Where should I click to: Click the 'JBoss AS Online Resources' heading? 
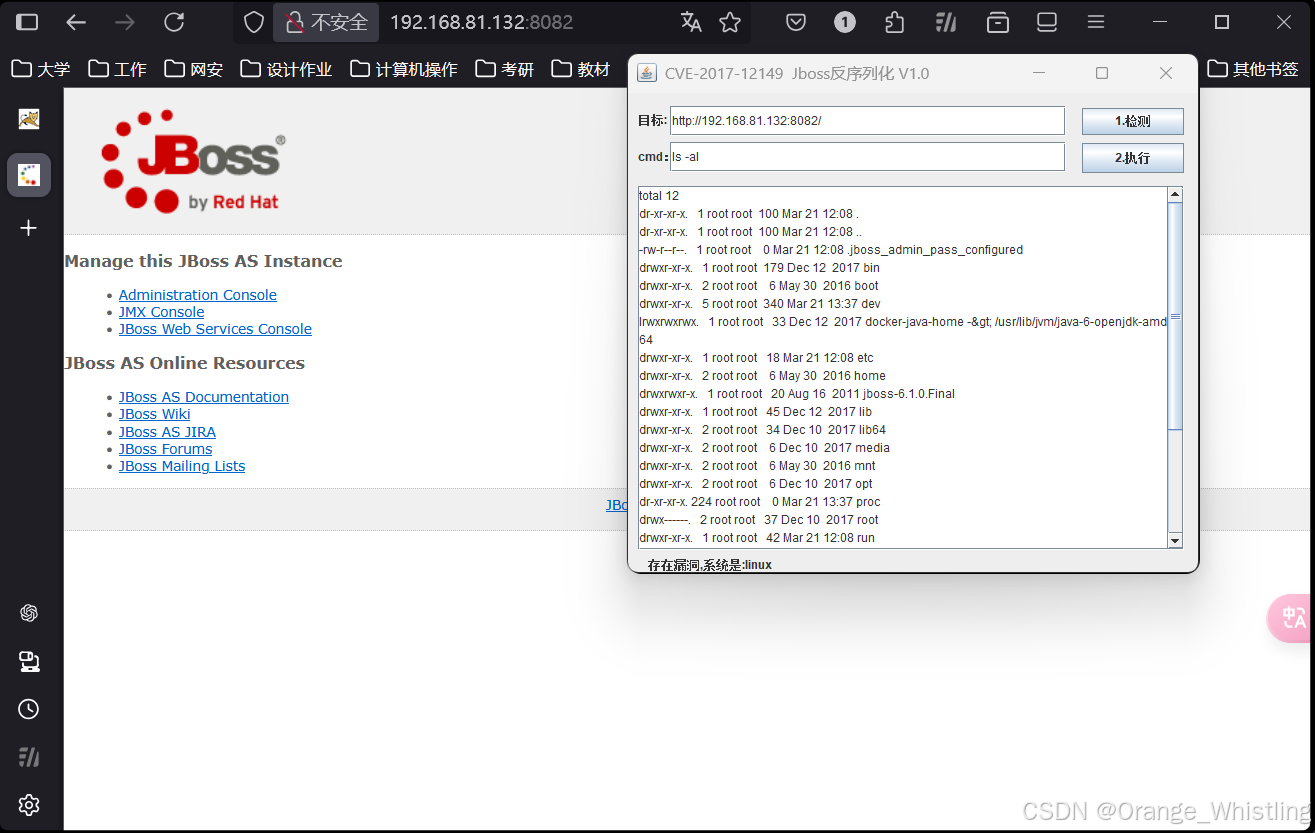click(185, 363)
